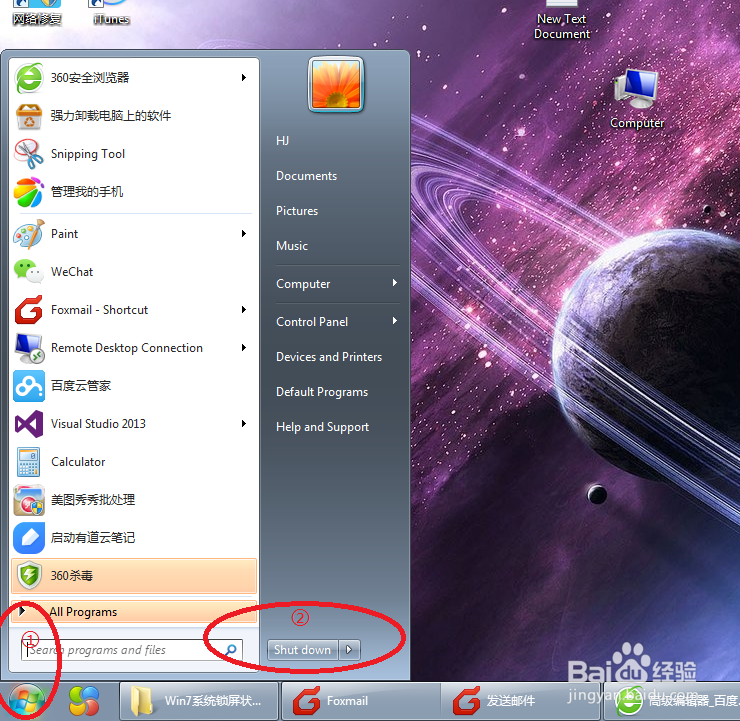Screen dimensions: 740x721
Task: Expand Paint recent files arrow
Action: click(244, 234)
